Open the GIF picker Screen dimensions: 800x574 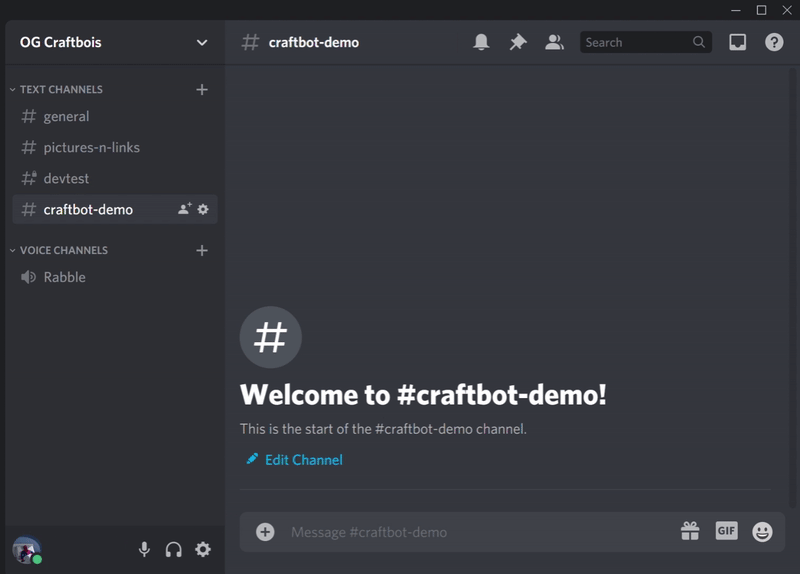pos(727,531)
